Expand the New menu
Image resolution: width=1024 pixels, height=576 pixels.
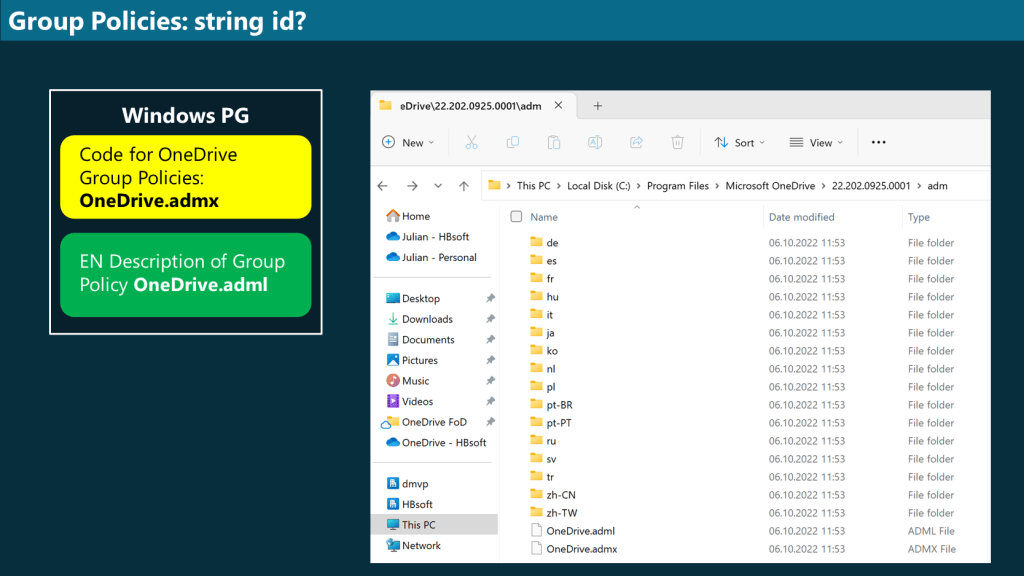[x=408, y=143]
